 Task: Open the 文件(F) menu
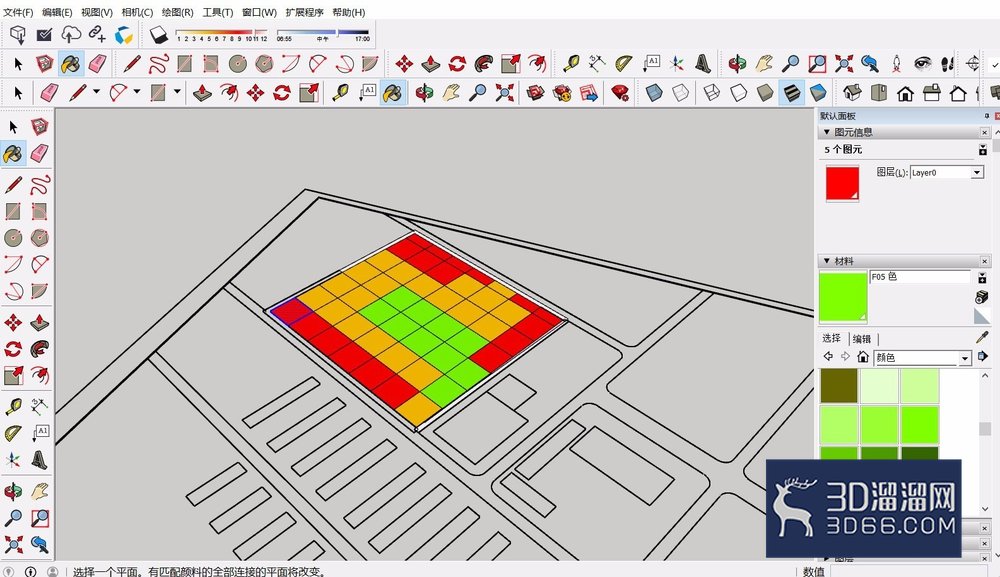tap(18, 12)
